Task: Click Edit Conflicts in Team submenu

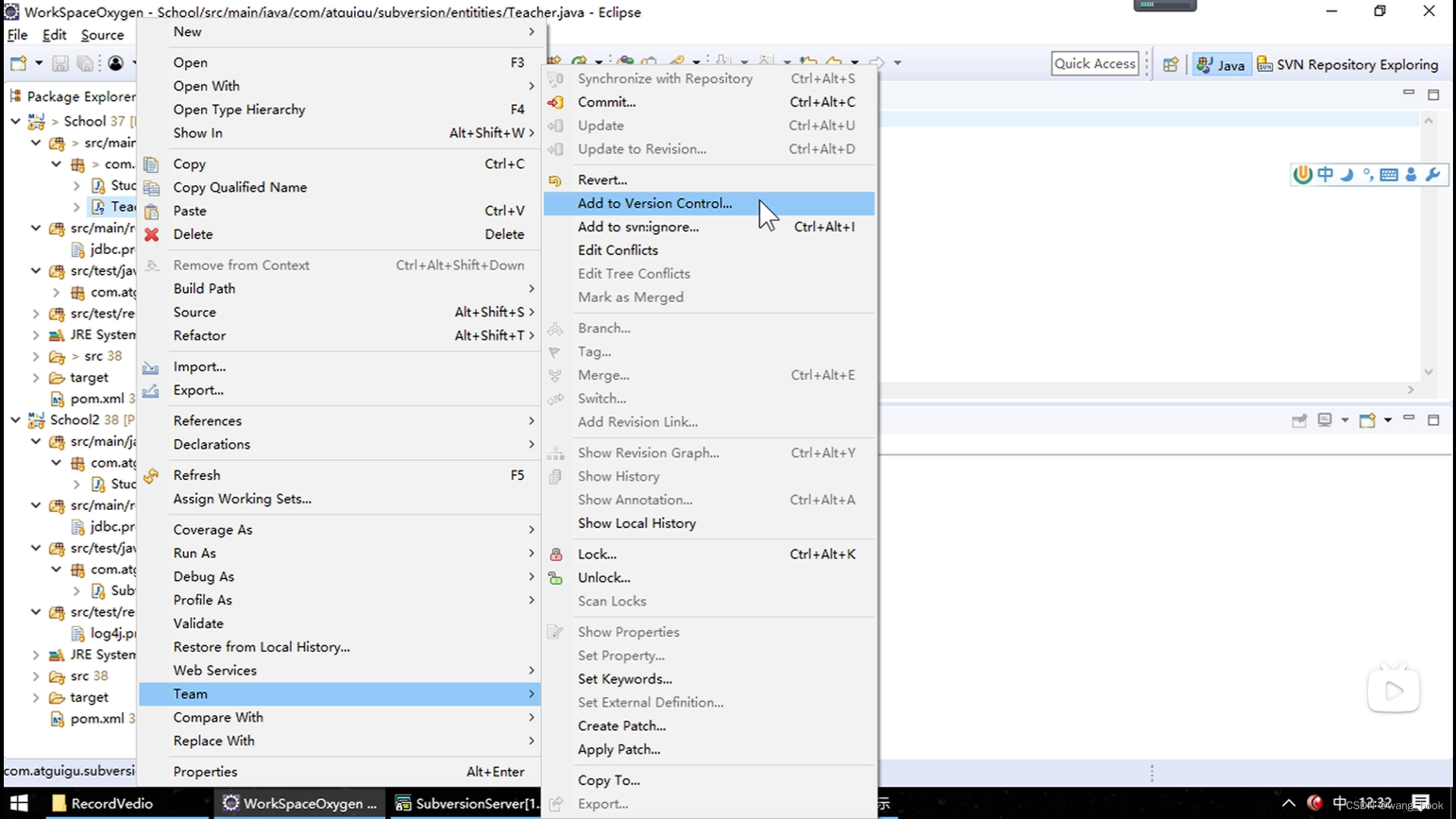Action: [708, 250]
